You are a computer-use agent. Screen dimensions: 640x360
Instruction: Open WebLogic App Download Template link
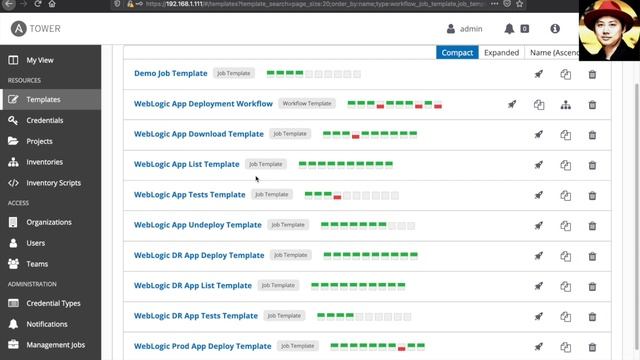199,134
